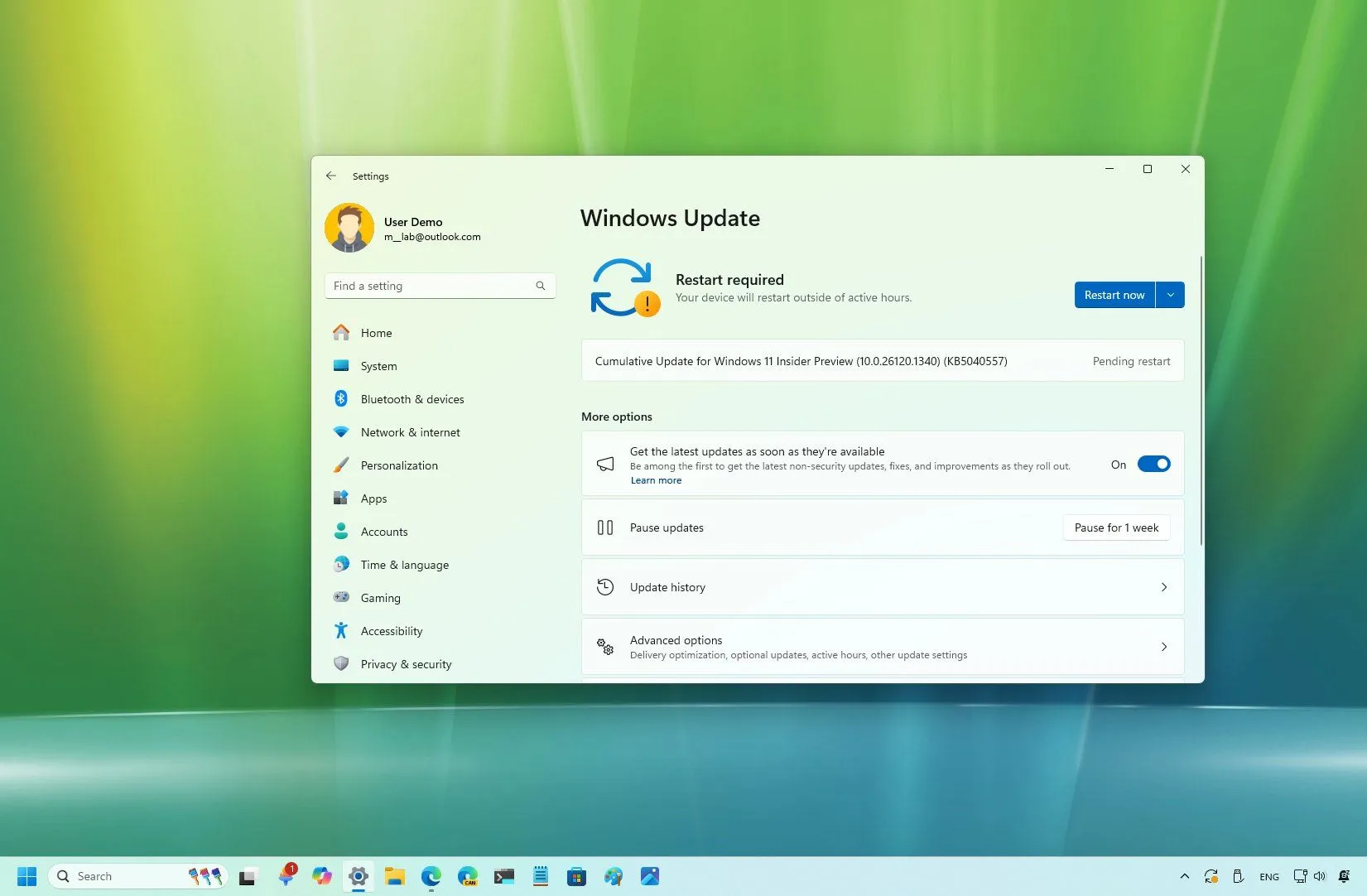Open the Restart now dropdown arrow
This screenshot has width=1367, height=896.
[x=1170, y=295]
